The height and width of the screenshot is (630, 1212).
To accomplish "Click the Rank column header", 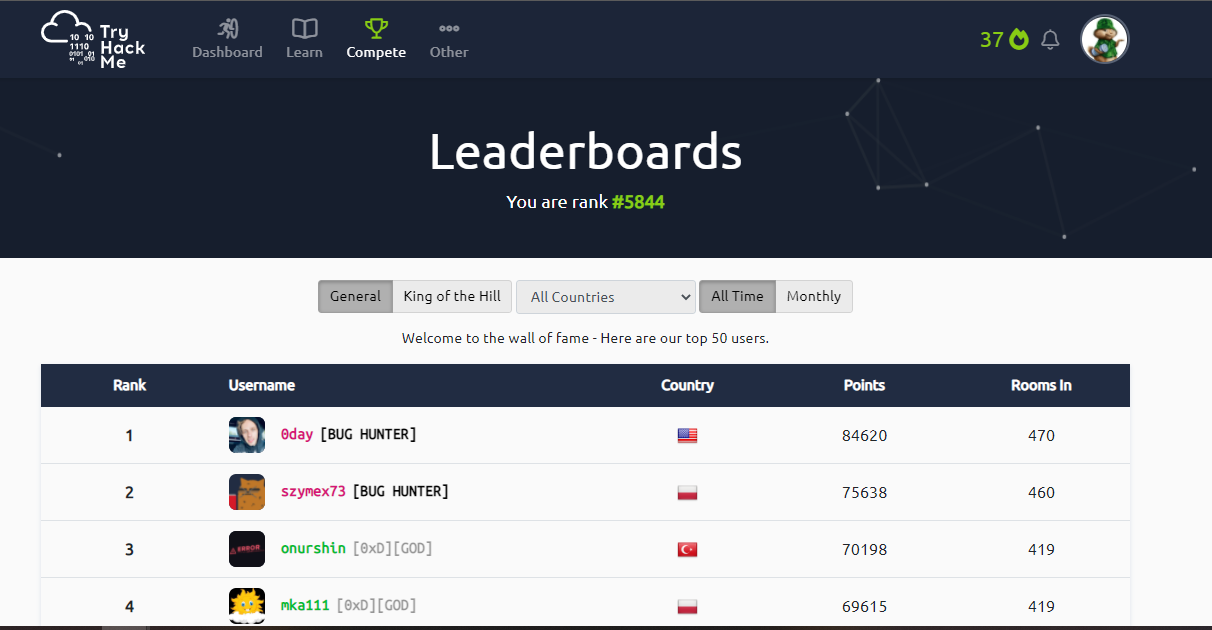I will pos(129,385).
